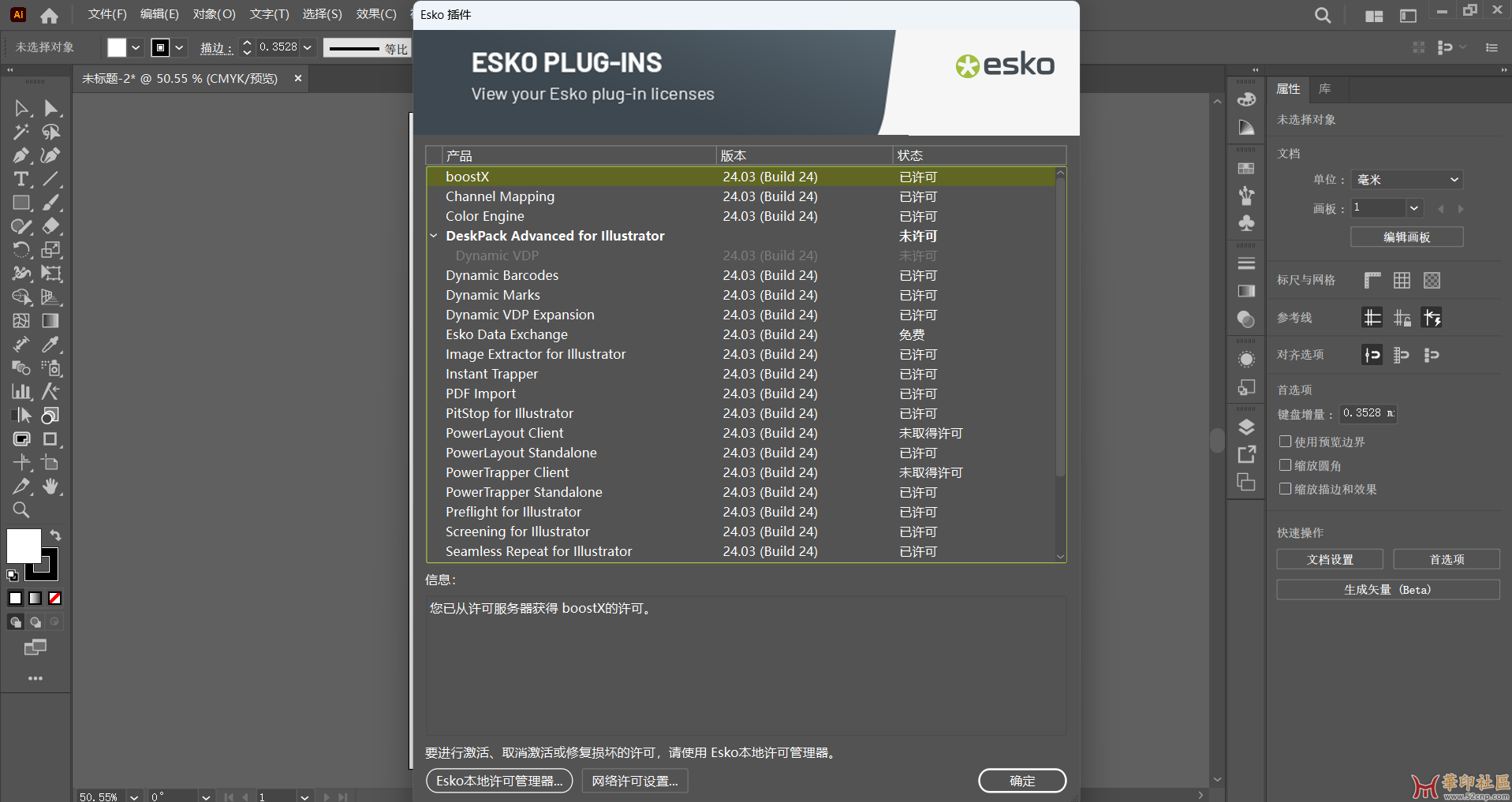Click 生成矢量 (Beta) button
Screen dimensions: 1512x802
click(1388, 590)
